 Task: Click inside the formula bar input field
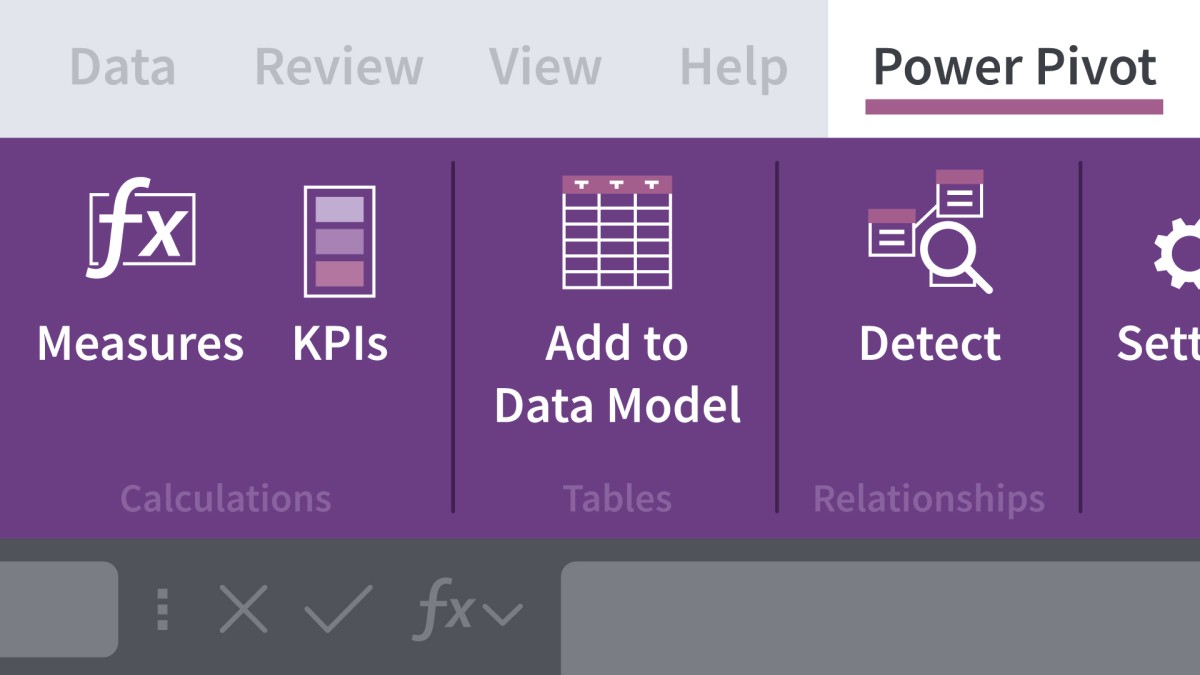pyautogui.click(x=880, y=609)
